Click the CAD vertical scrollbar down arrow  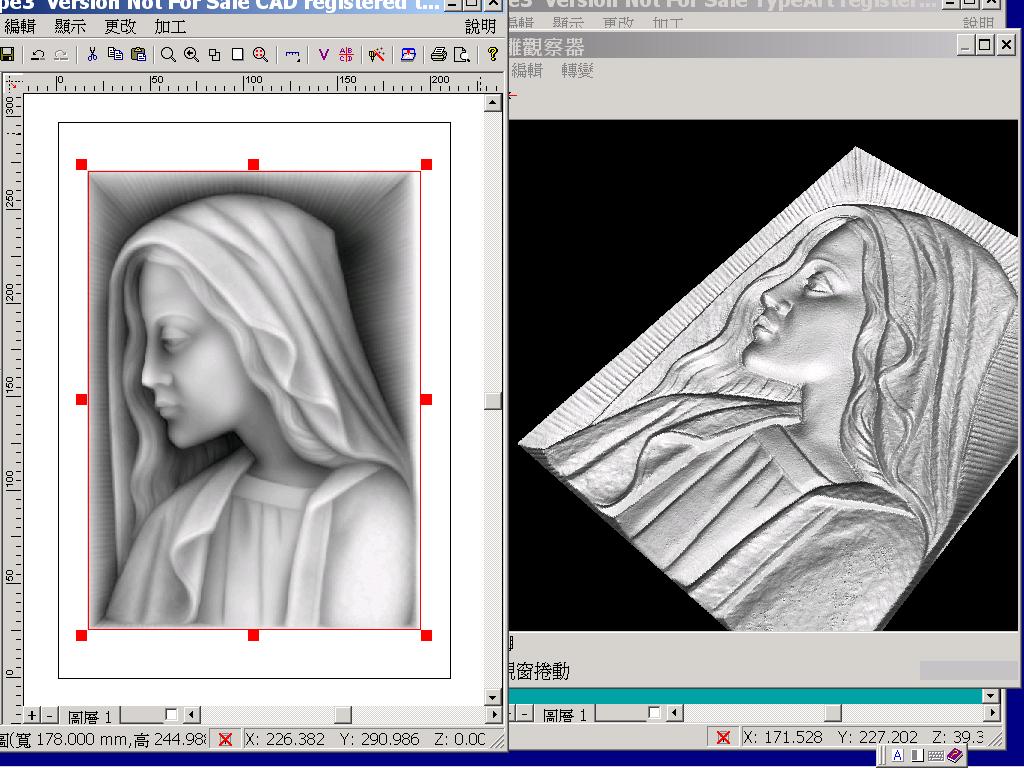click(x=493, y=697)
